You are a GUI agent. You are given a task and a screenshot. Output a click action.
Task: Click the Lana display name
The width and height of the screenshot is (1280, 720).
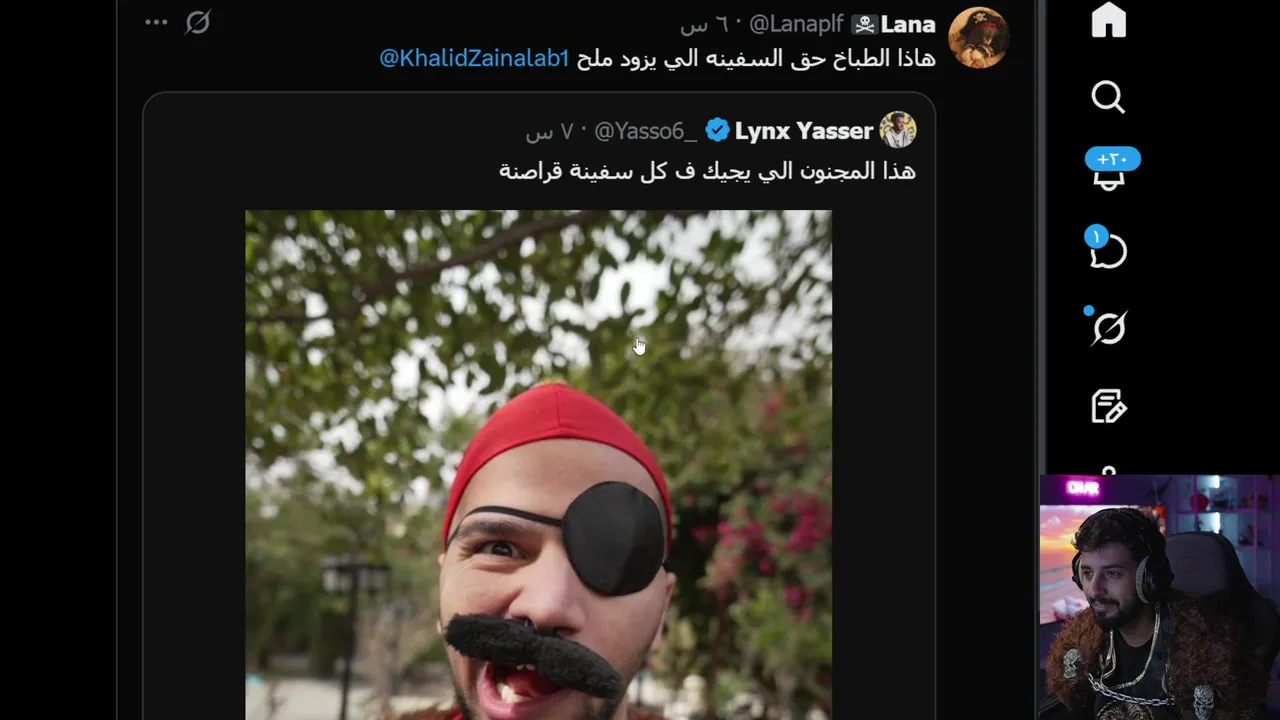pyautogui.click(x=908, y=24)
